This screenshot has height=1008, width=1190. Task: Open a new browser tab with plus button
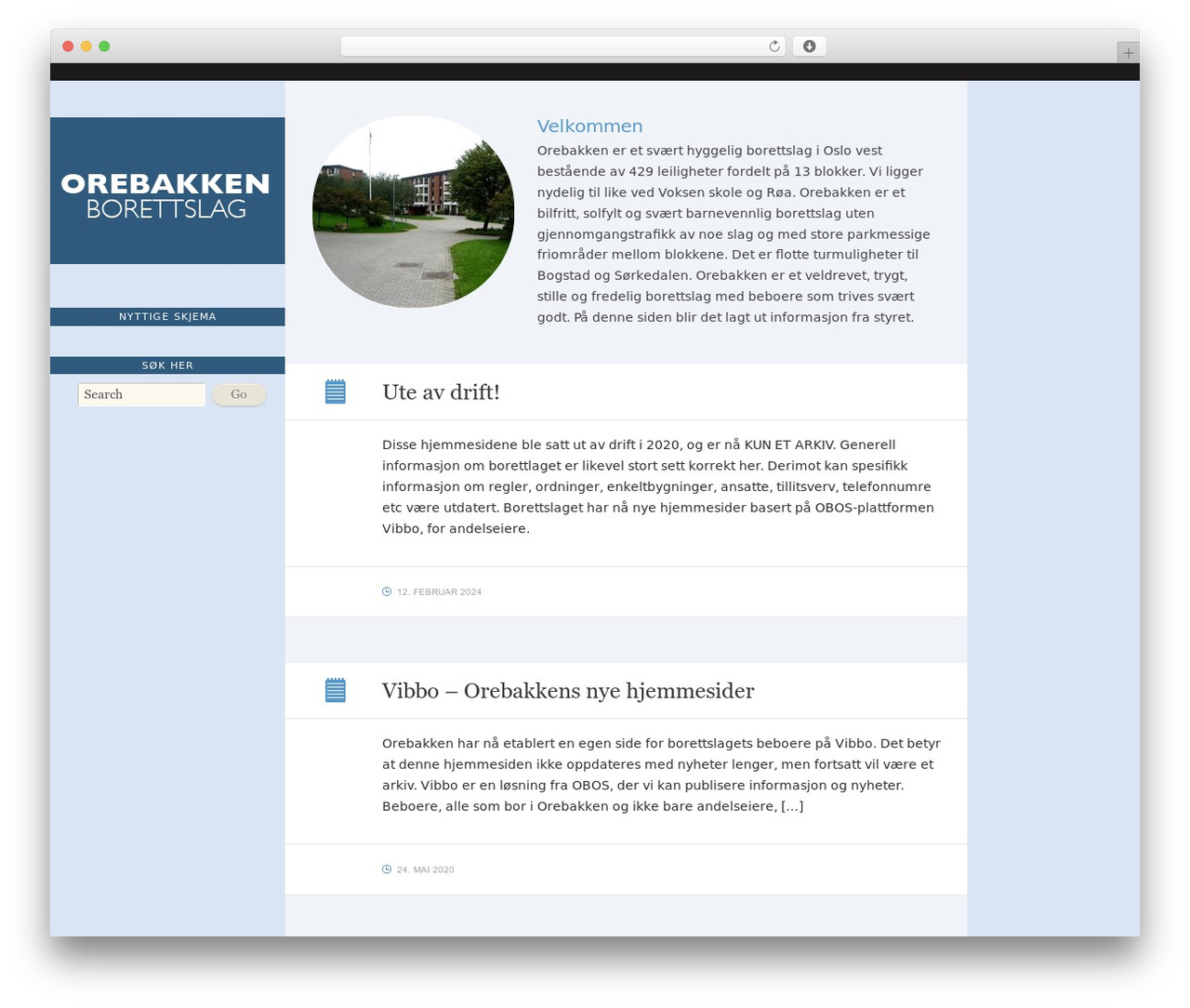click(1128, 53)
